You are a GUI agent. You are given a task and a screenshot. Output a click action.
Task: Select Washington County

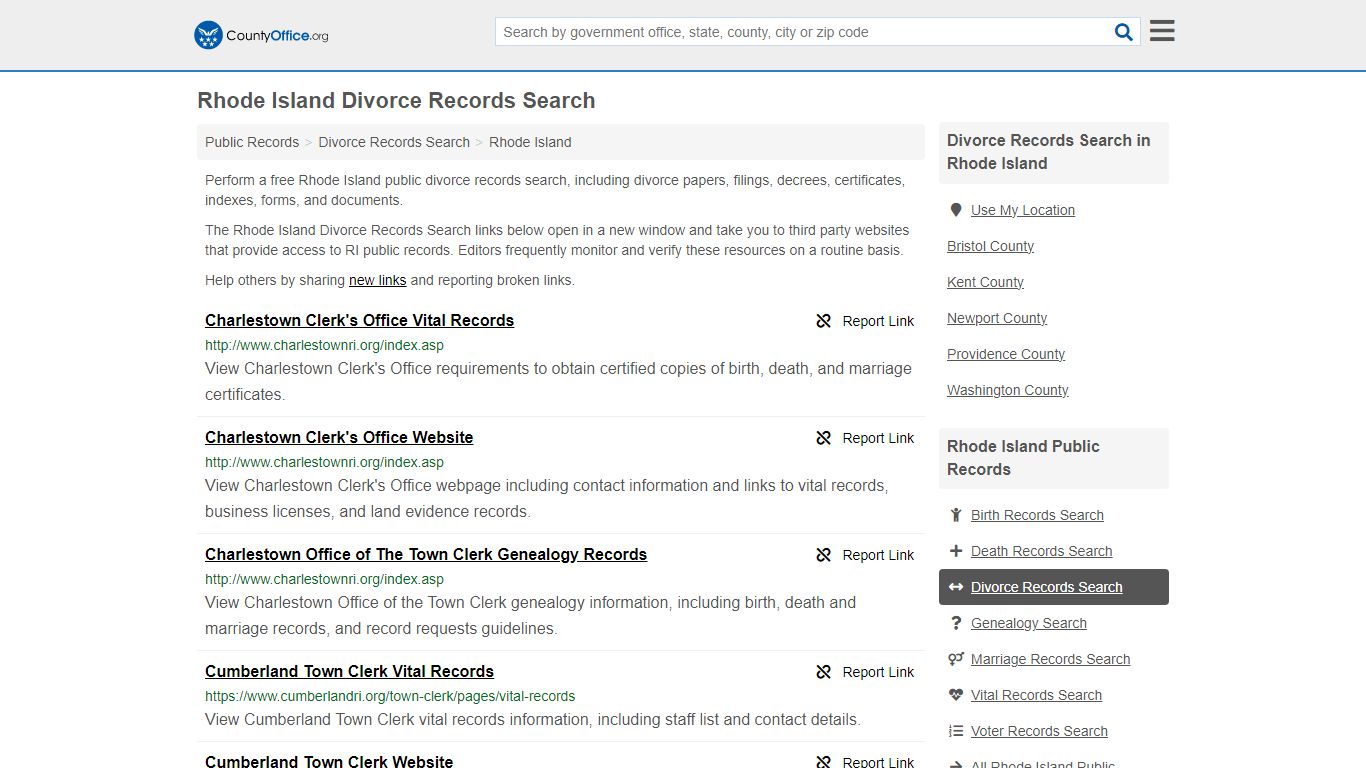1008,390
